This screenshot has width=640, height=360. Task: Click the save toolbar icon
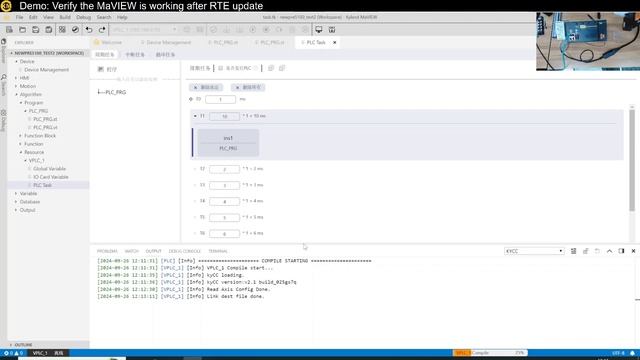[x=36, y=30]
